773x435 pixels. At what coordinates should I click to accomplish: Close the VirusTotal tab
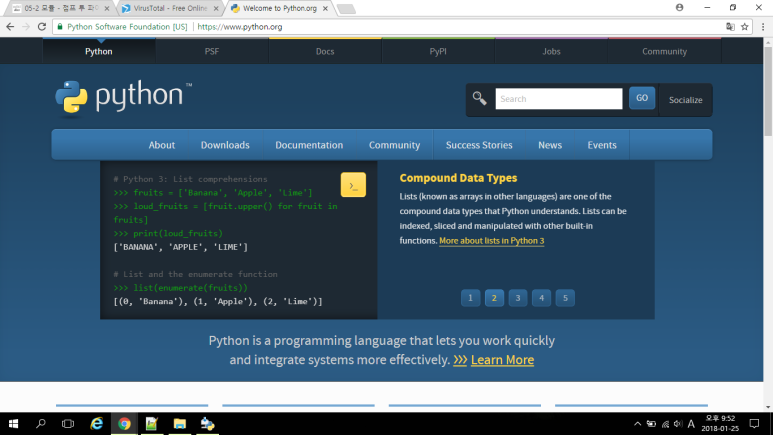point(216,8)
